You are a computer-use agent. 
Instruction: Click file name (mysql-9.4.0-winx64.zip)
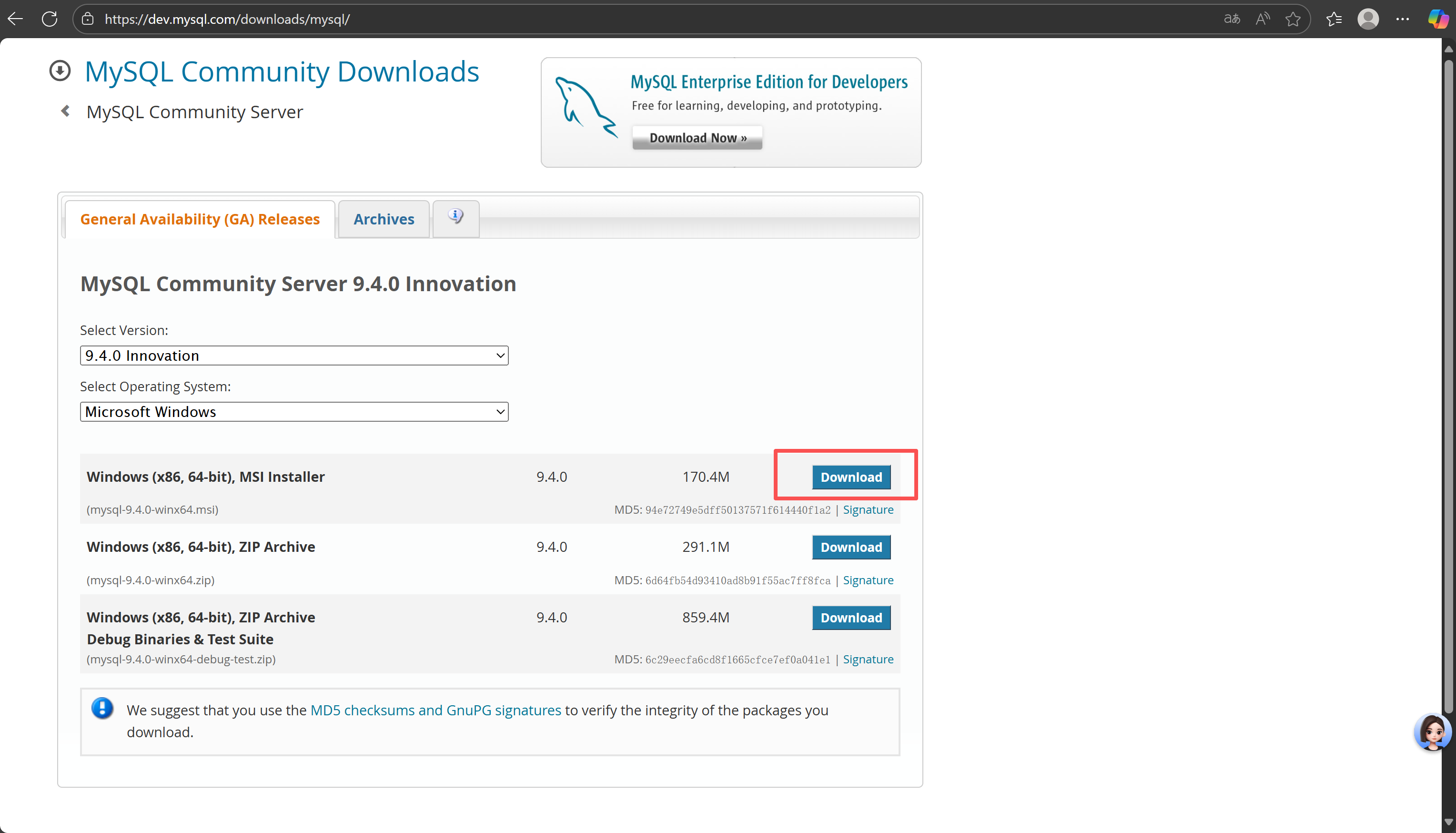[151, 579]
